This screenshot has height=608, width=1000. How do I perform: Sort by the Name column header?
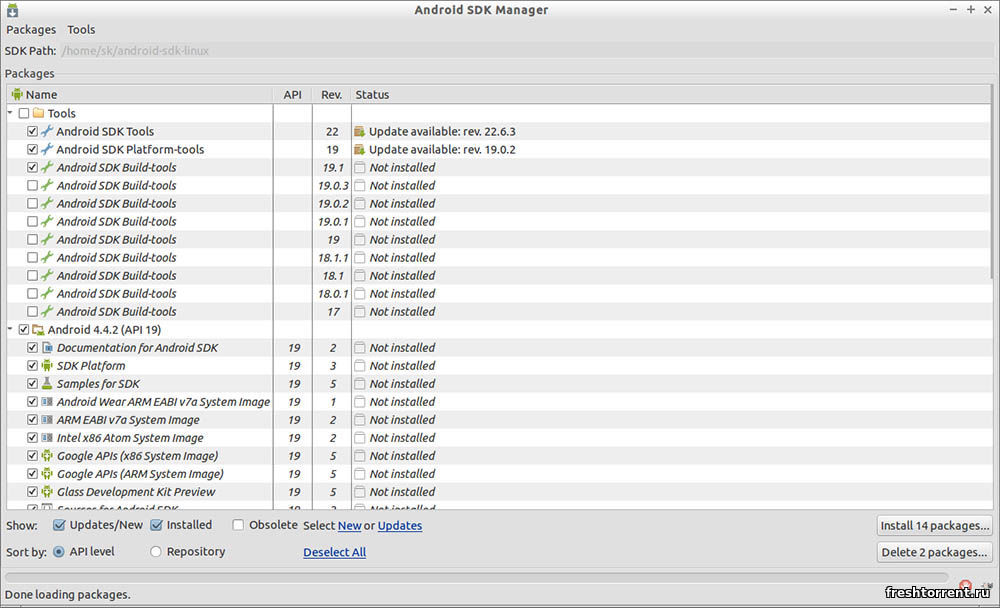pos(140,94)
